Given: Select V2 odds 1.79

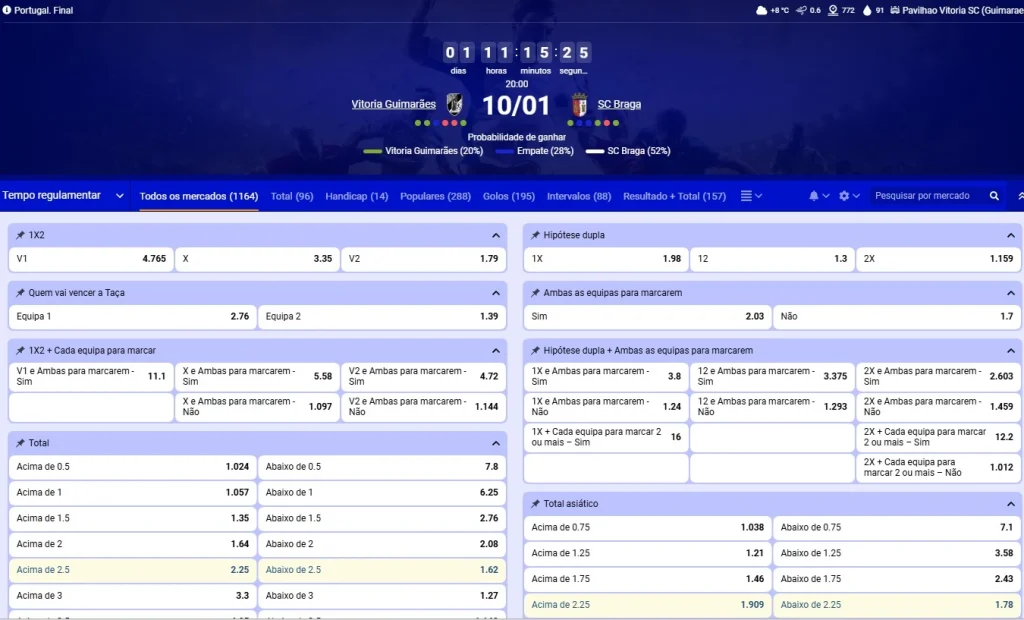Looking at the screenshot, I should (x=423, y=259).
